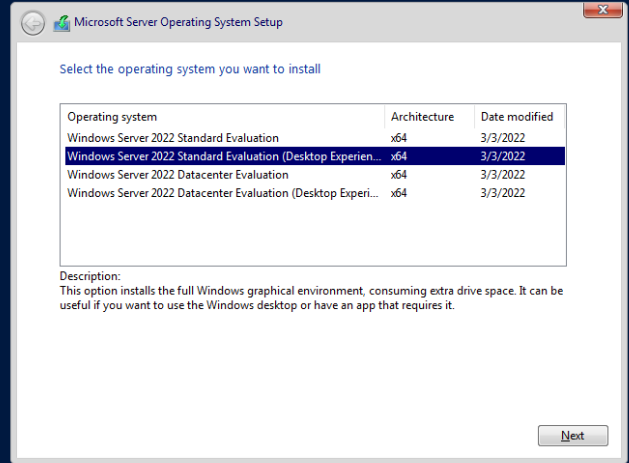Click x64 in the Standard Evaluation row
629x463 pixels.
pyautogui.click(x=399, y=138)
